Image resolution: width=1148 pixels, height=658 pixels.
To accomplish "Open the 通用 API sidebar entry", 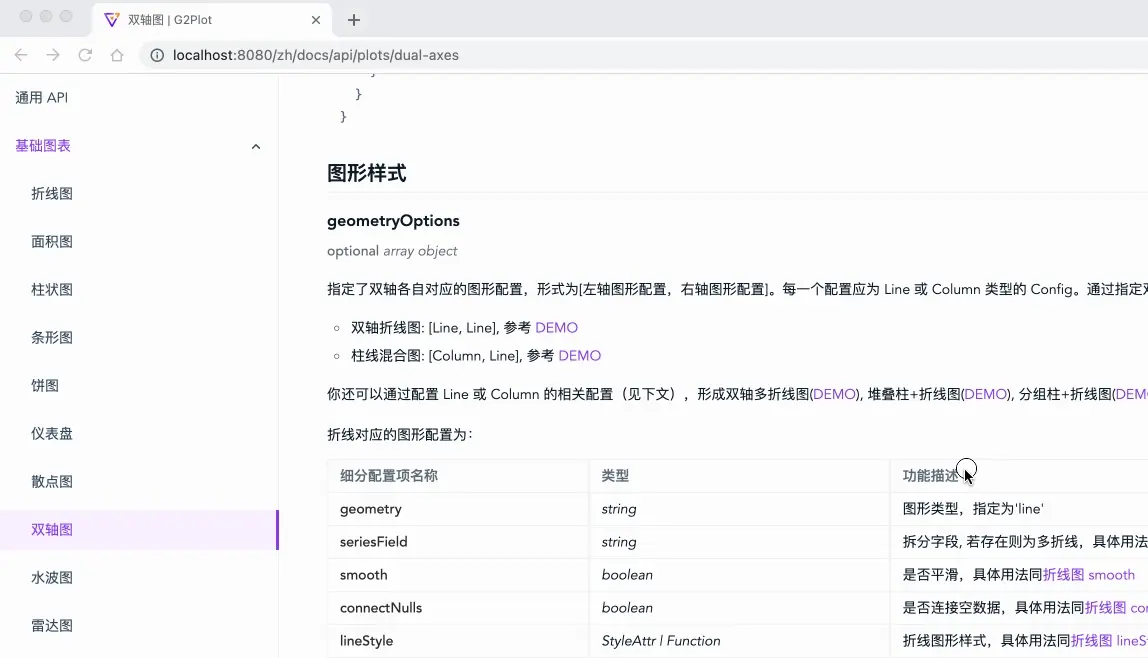I will (42, 97).
